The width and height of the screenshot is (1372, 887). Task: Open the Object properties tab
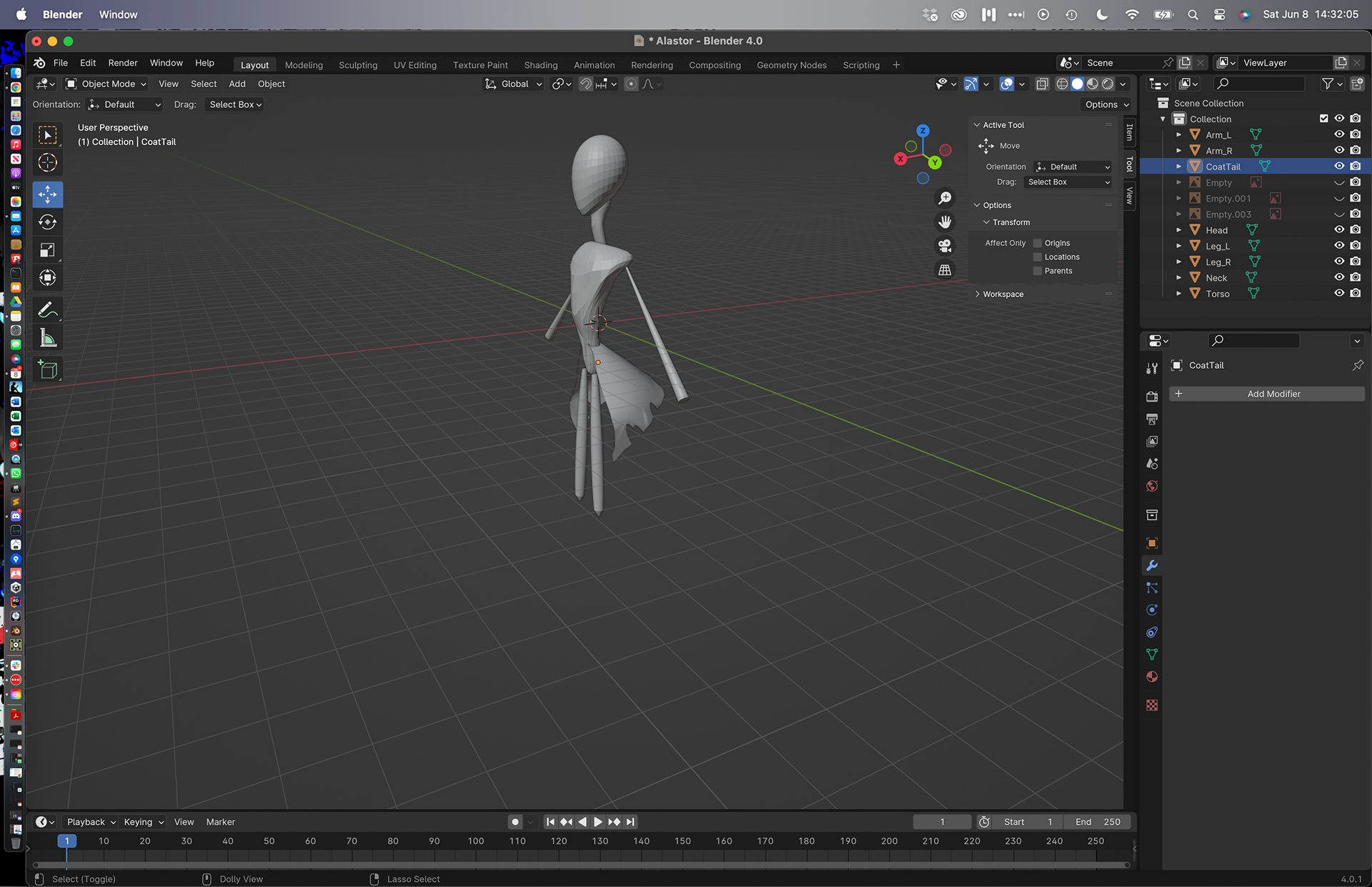click(1152, 543)
